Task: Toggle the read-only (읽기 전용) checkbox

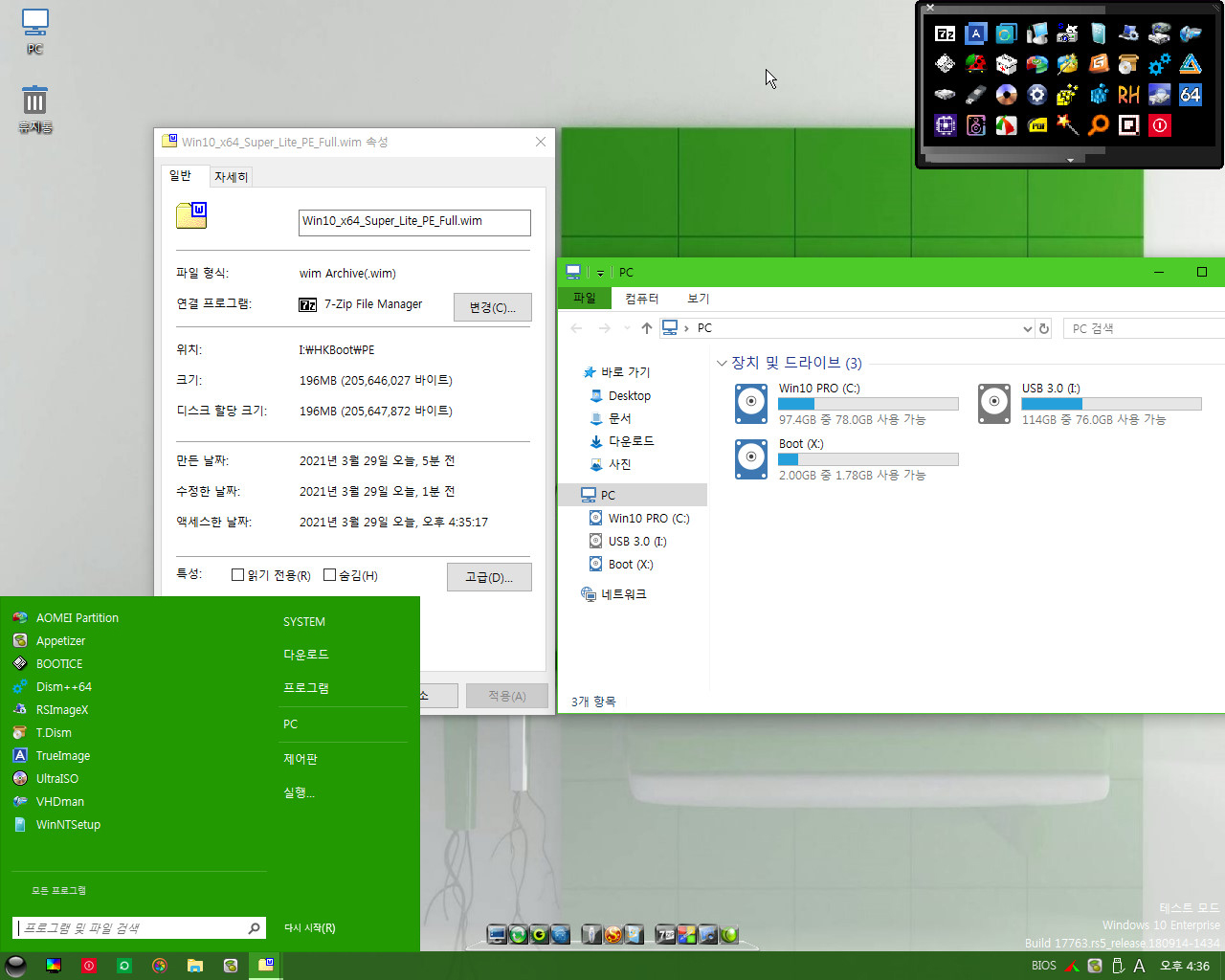Action: 237,575
